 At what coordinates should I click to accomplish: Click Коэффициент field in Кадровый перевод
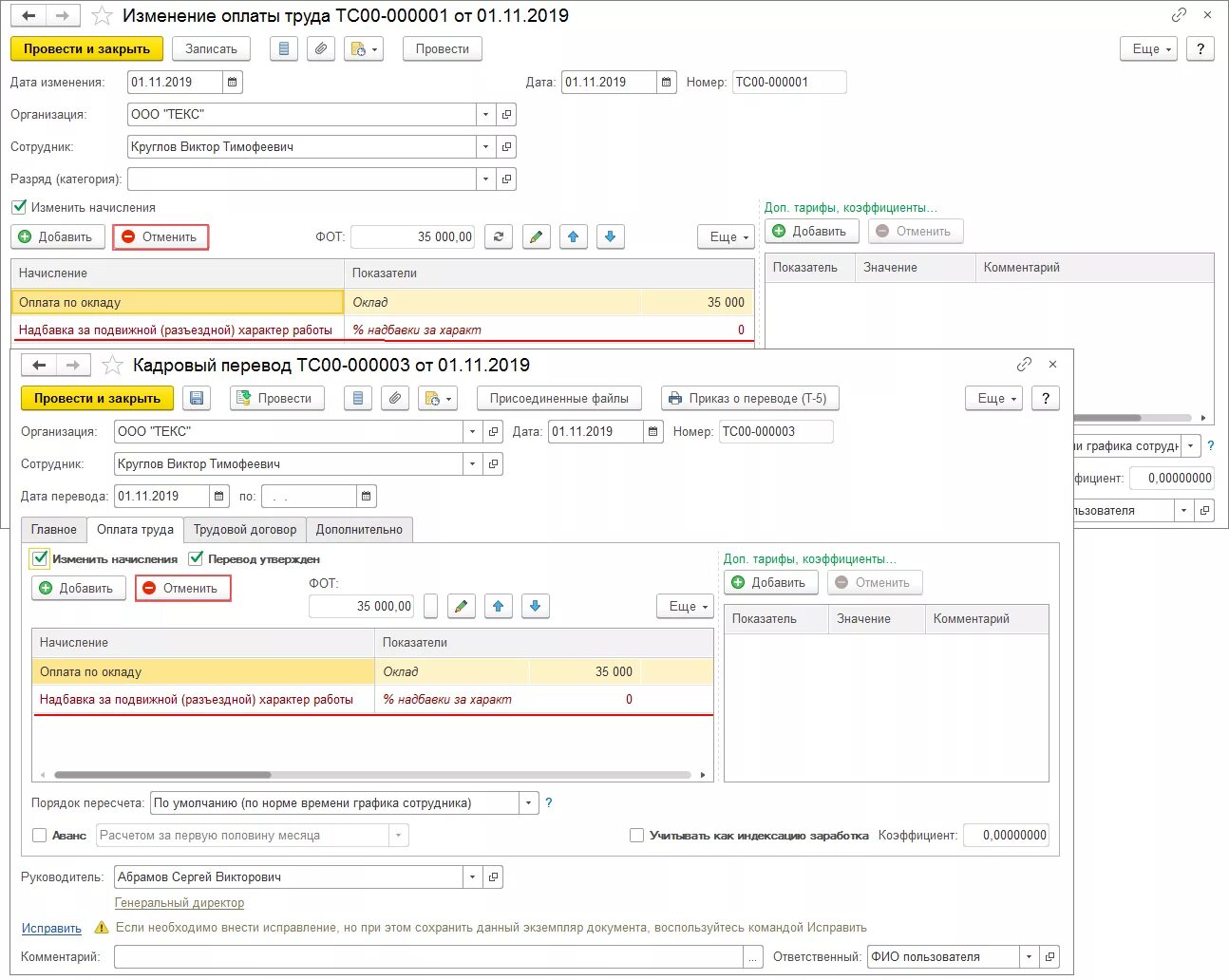tap(1006, 836)
